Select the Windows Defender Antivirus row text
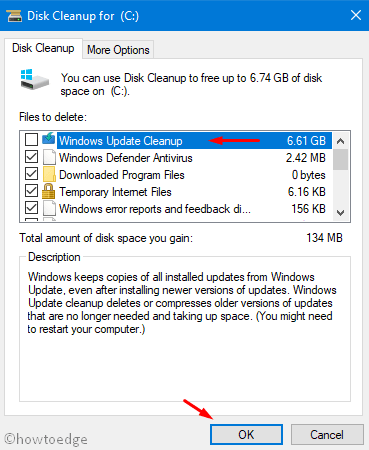Viewport: 369px width, 450px height. click(126, 158)
